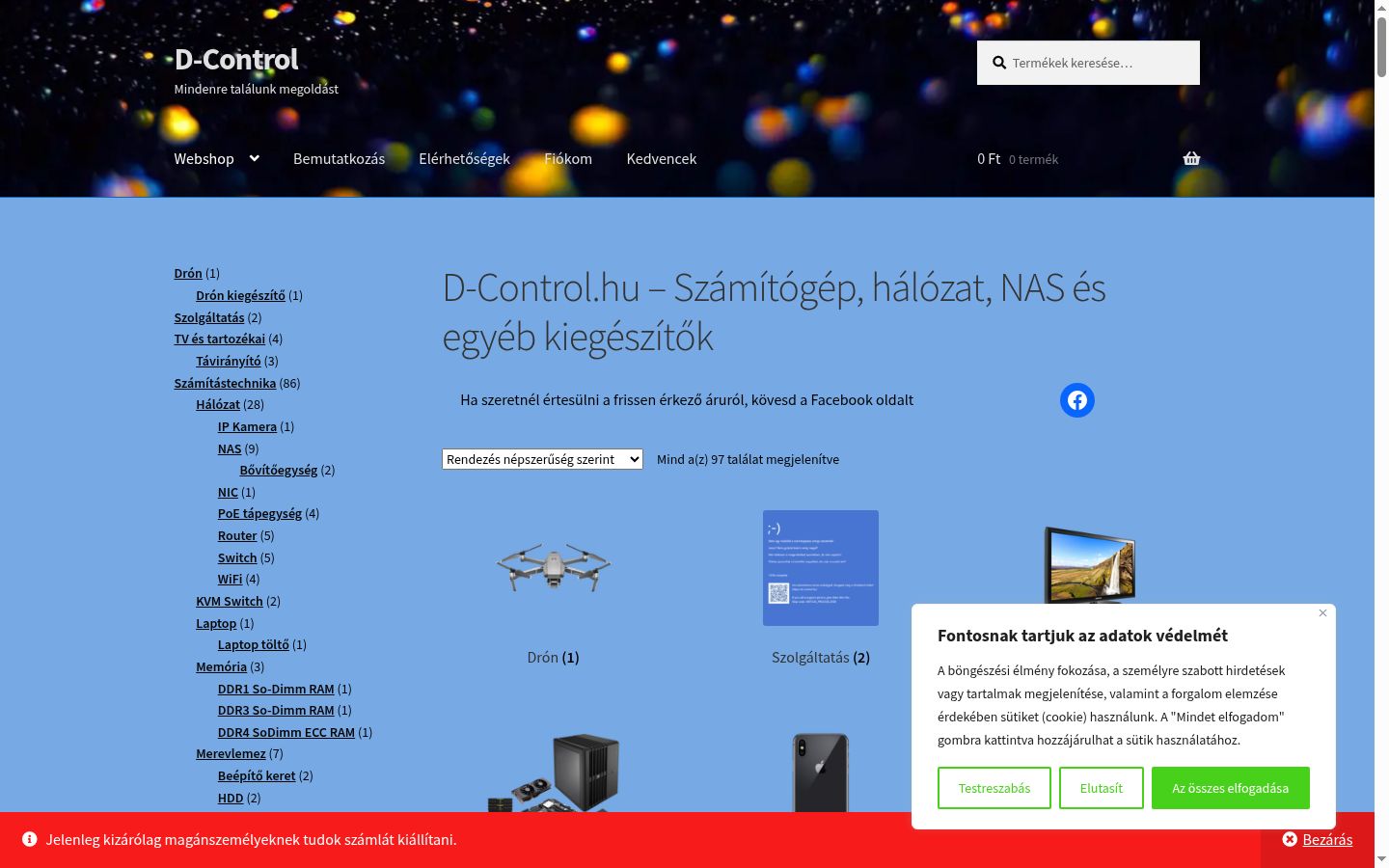Open IP Kamera sidebar category

247,427
